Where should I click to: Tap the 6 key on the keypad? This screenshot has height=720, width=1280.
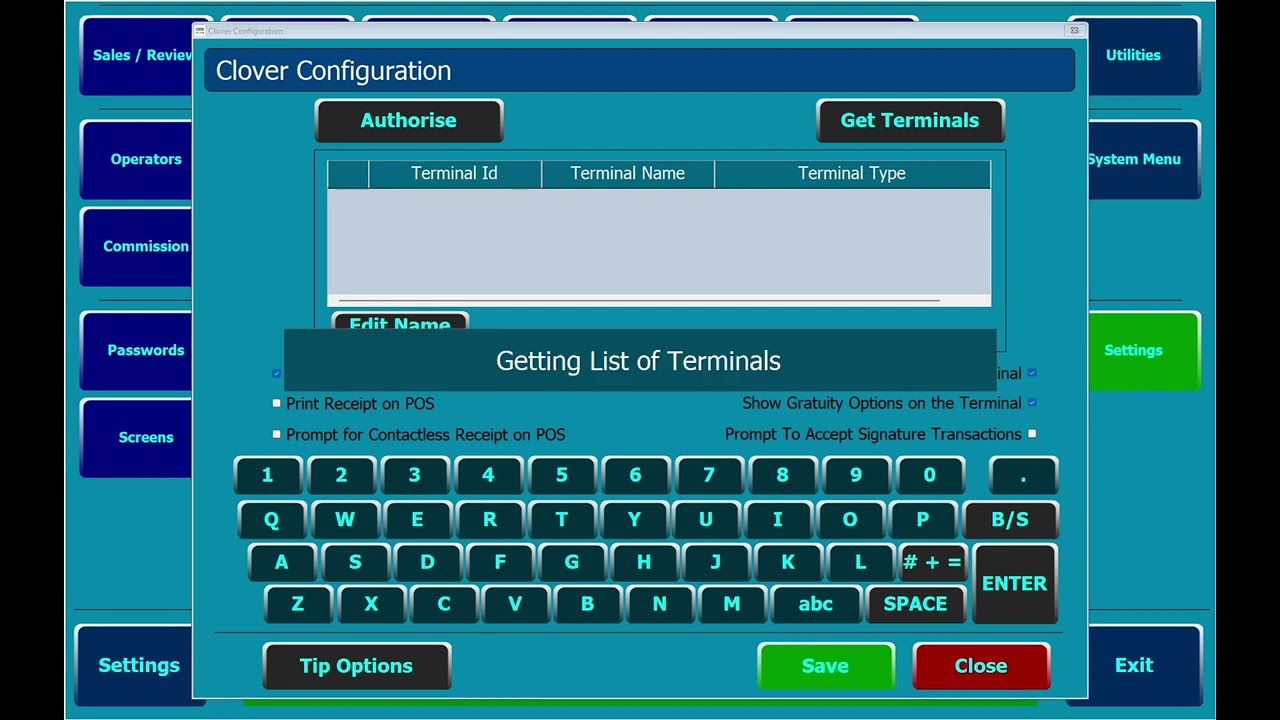635,476
